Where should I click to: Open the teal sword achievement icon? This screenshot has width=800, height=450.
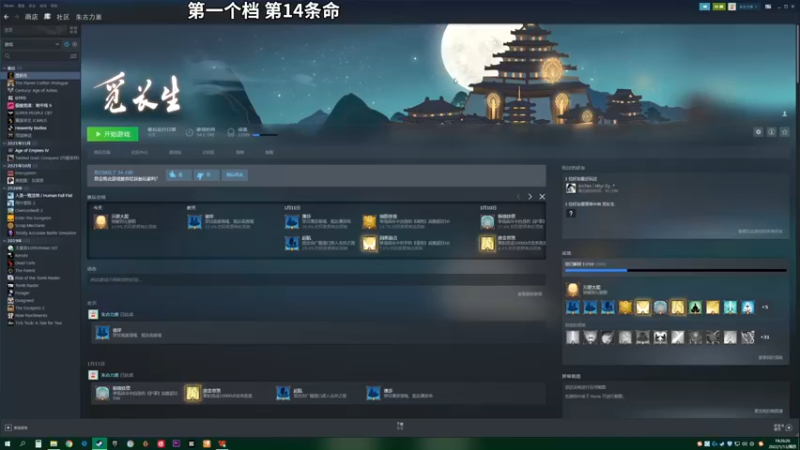730,307
